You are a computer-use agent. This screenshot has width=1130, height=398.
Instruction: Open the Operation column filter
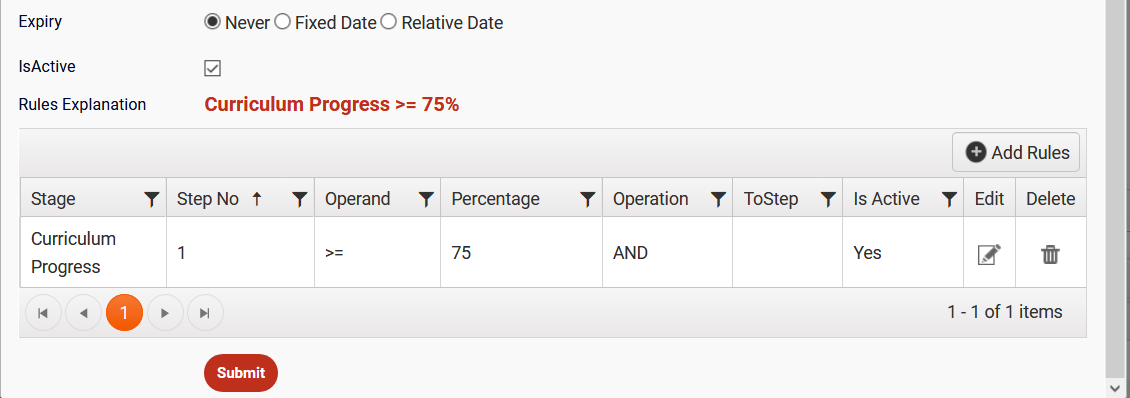[718, 200]
